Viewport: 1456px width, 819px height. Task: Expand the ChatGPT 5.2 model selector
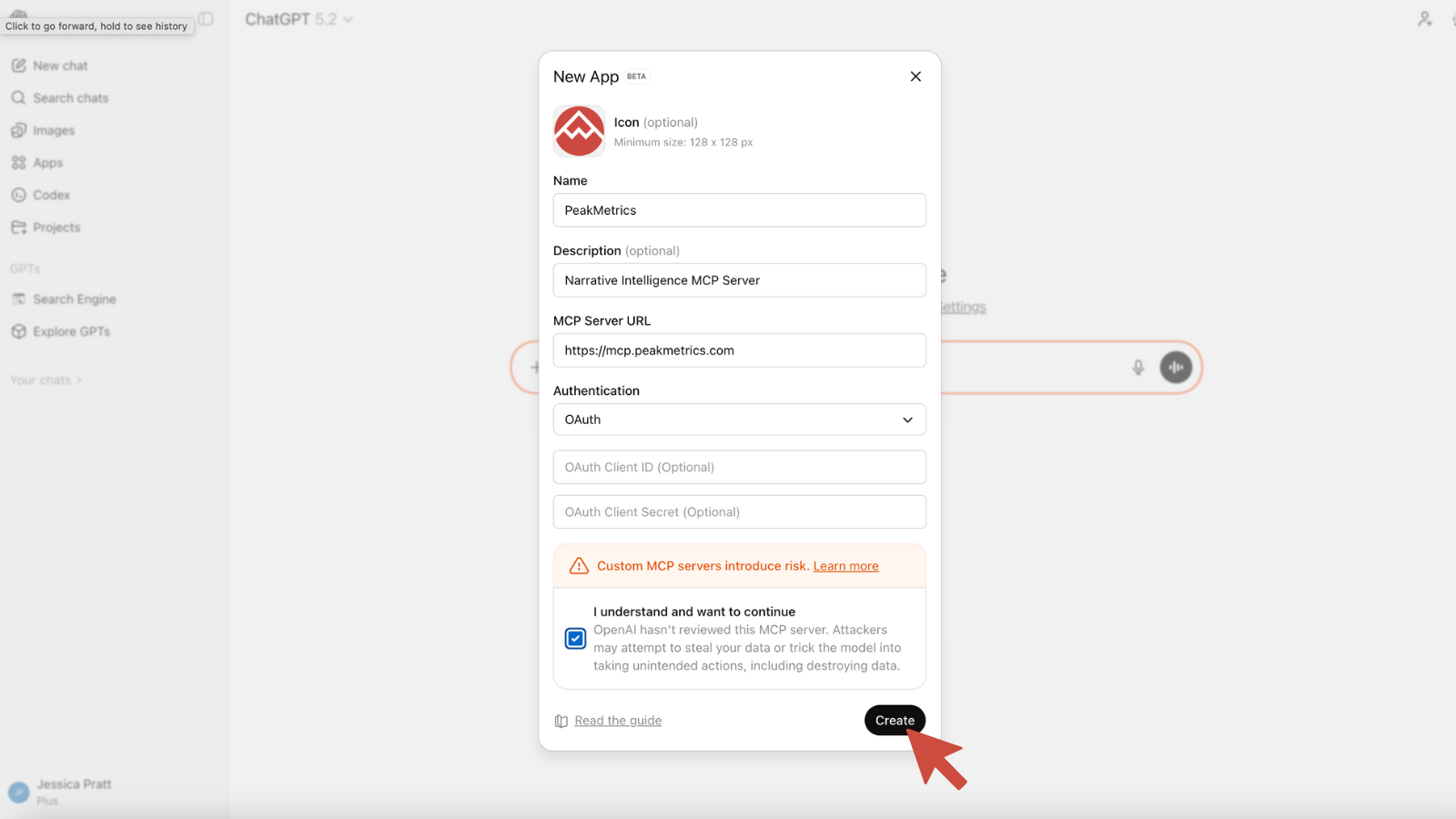point(298,19)
